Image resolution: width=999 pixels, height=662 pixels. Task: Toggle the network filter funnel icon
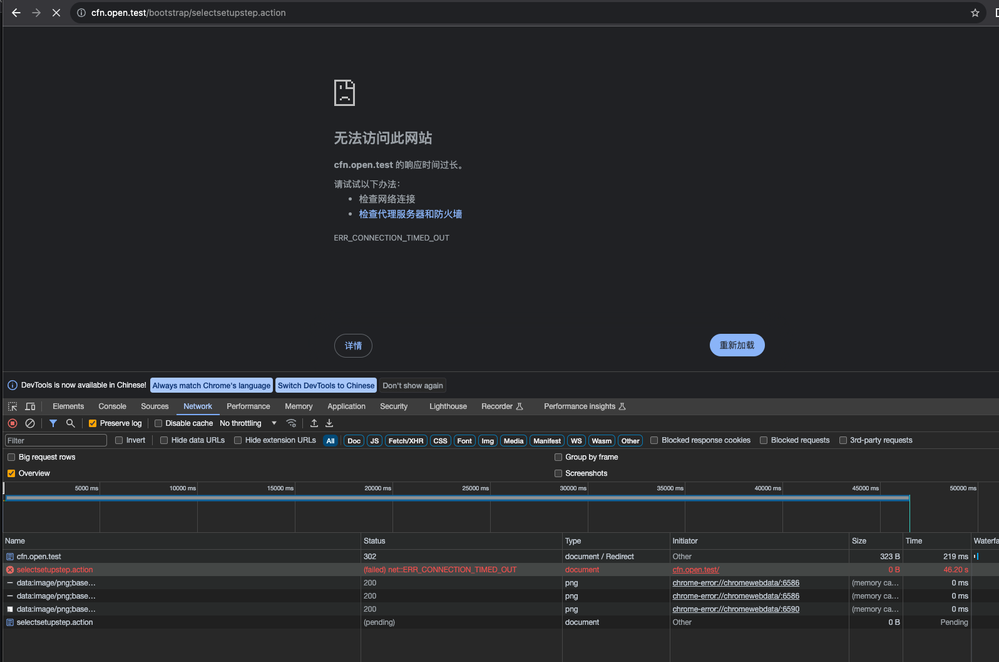pyautogui.click(x=53, y=423)
